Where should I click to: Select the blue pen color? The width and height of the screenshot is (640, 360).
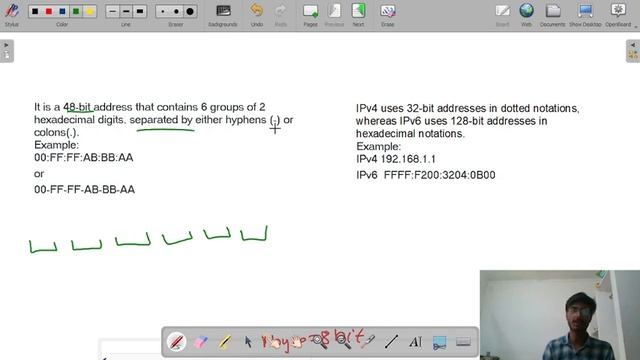(62, 11)
